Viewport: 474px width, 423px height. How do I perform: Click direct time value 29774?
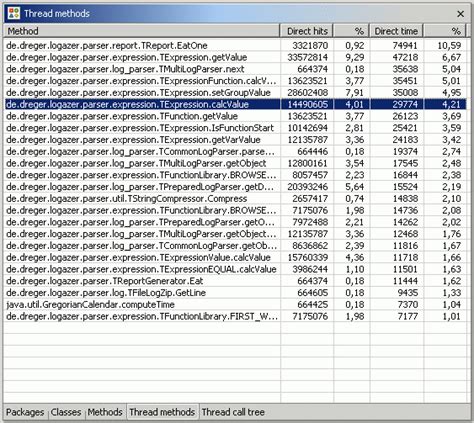click(405, 104)
